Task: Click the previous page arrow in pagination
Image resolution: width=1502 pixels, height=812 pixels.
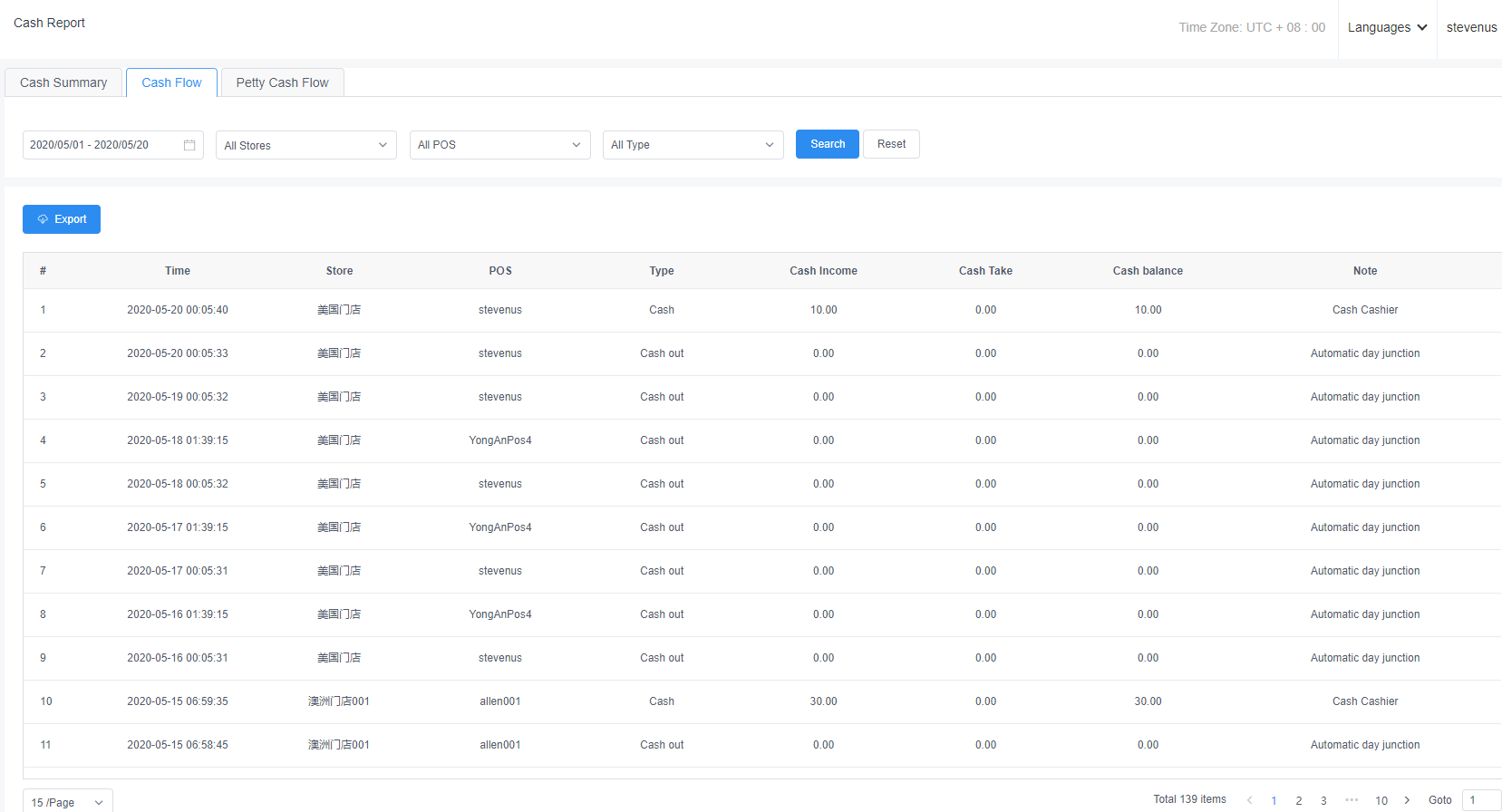Action: pos(1250,800)
